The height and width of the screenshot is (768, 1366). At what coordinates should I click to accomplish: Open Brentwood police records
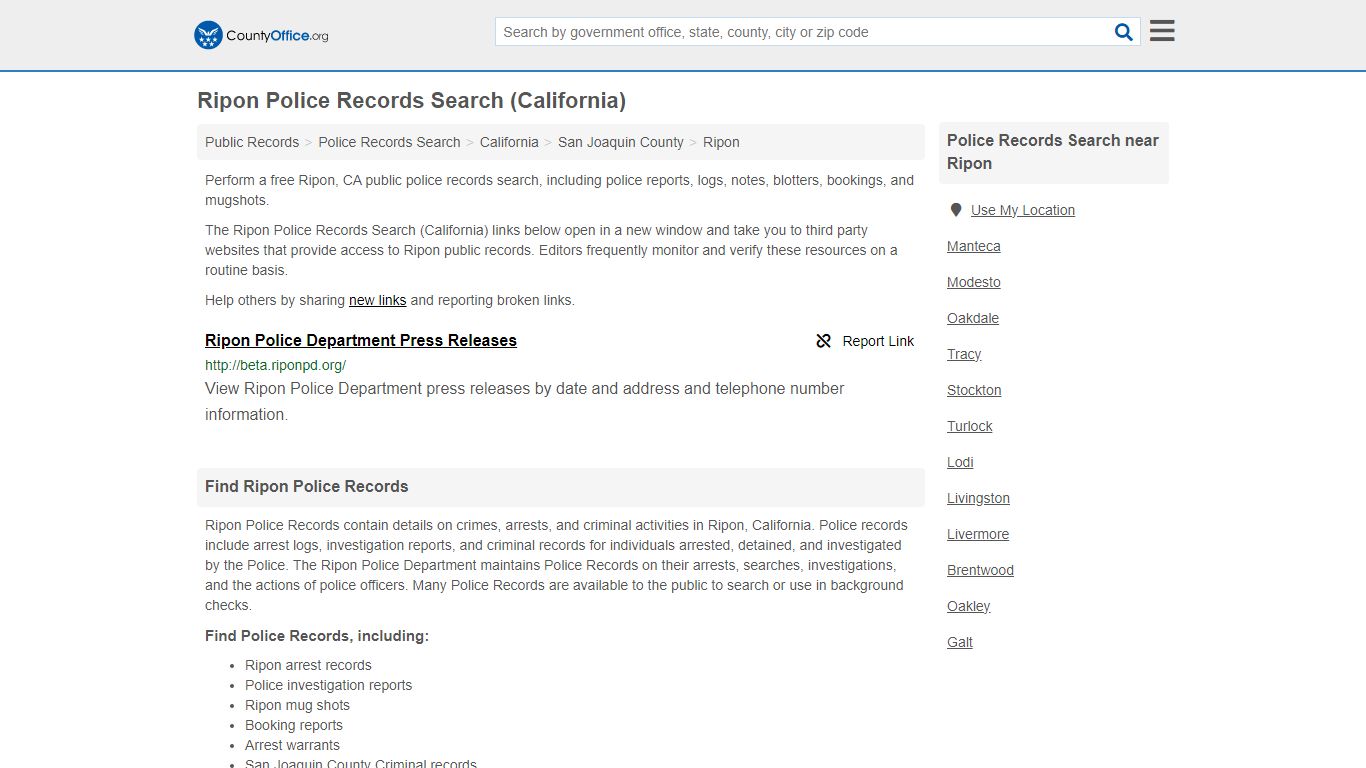click(x=980, y=570)
